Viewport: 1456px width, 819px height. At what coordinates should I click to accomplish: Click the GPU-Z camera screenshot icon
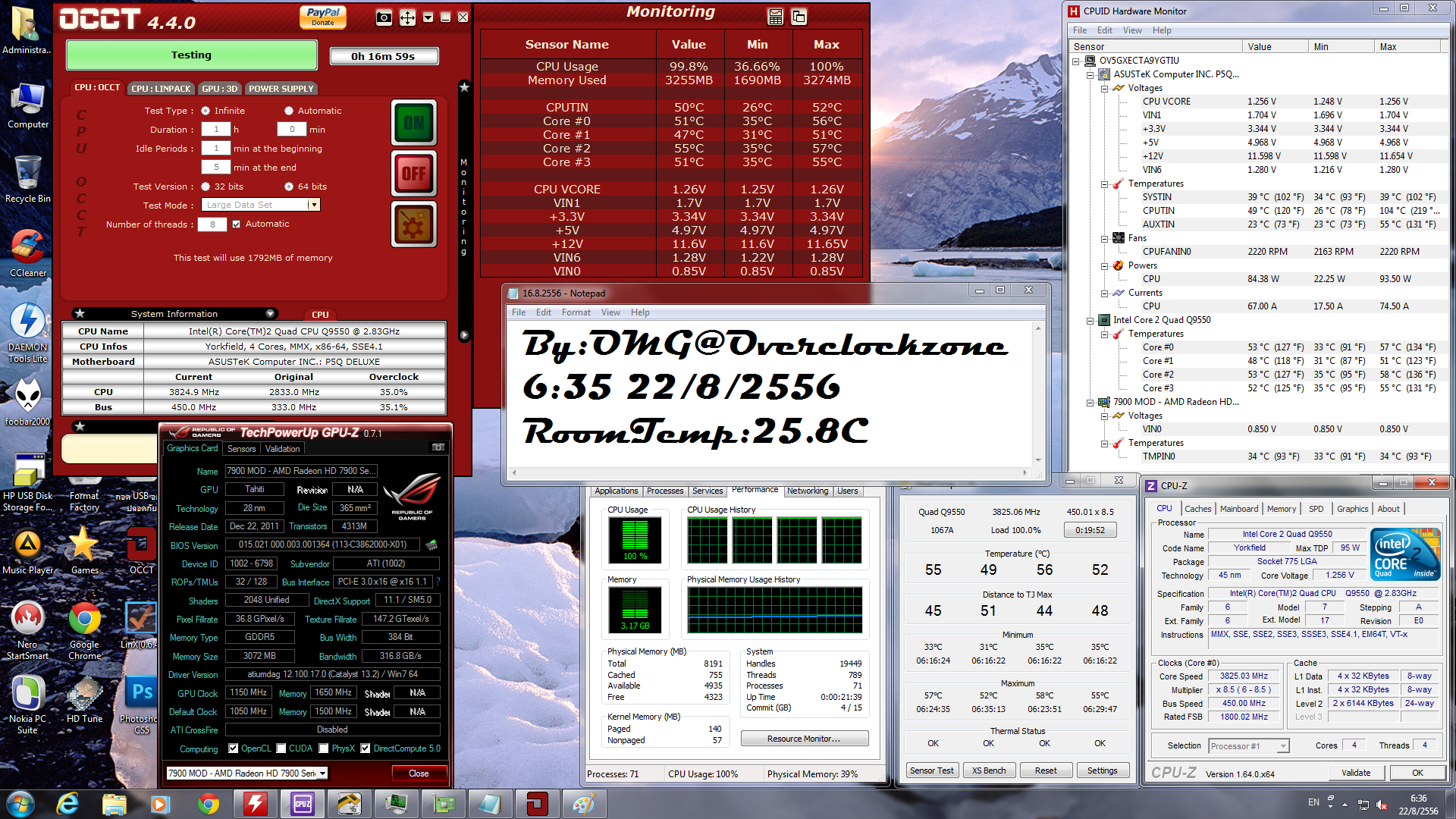pyautogui.click(x=438, y=447)
